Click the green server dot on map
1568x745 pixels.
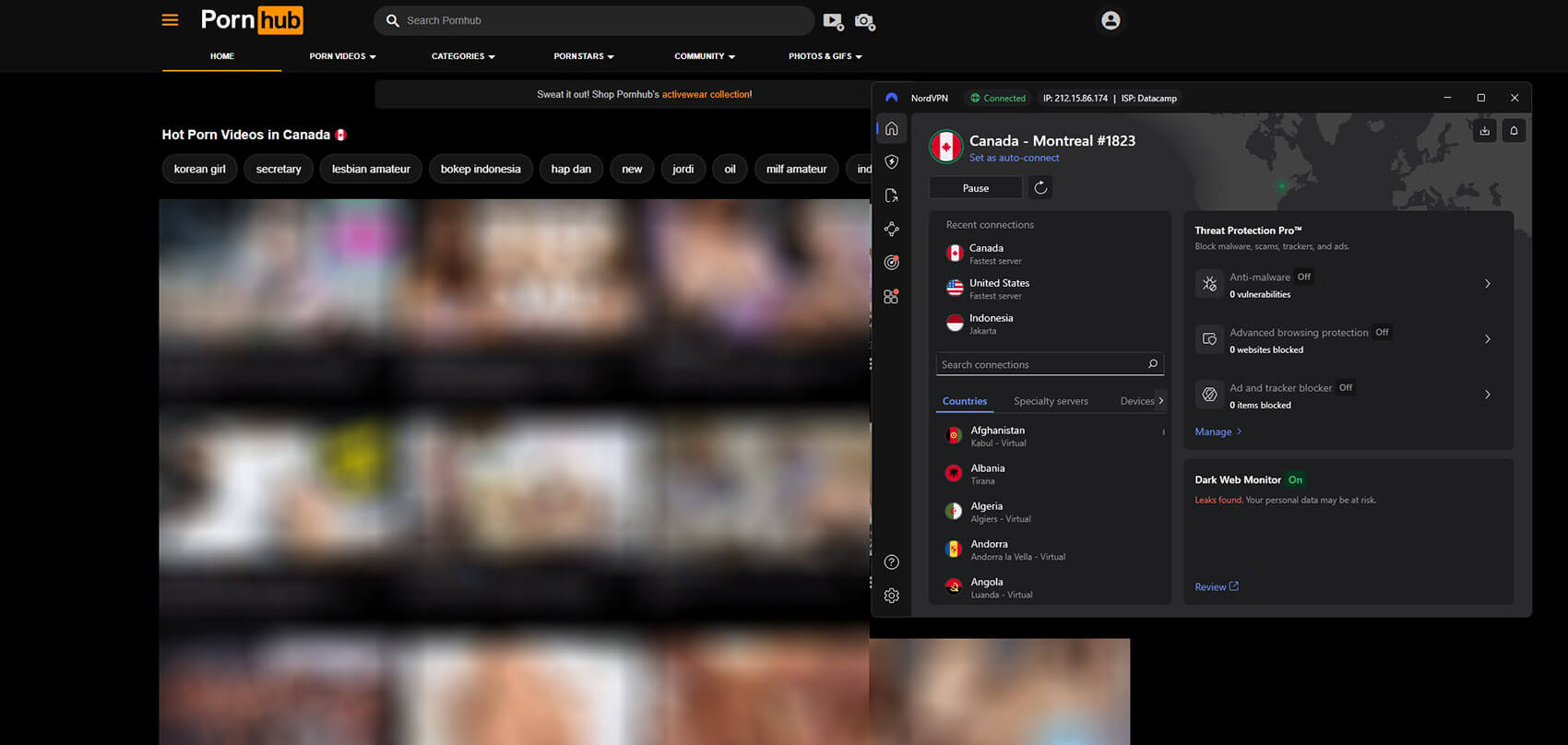pos(1281,185)
